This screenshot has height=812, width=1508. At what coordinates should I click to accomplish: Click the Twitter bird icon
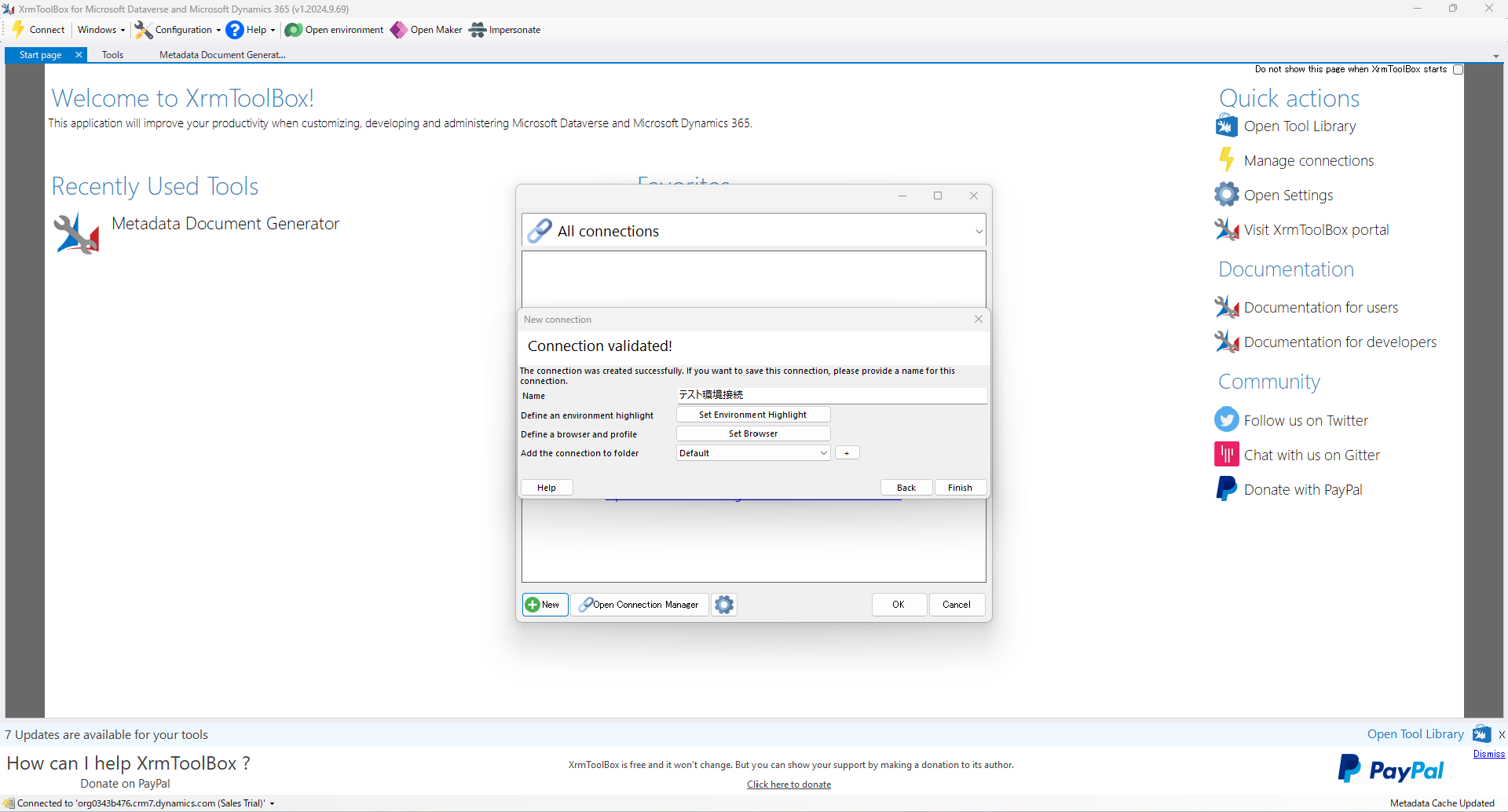tap(1226, 419)
